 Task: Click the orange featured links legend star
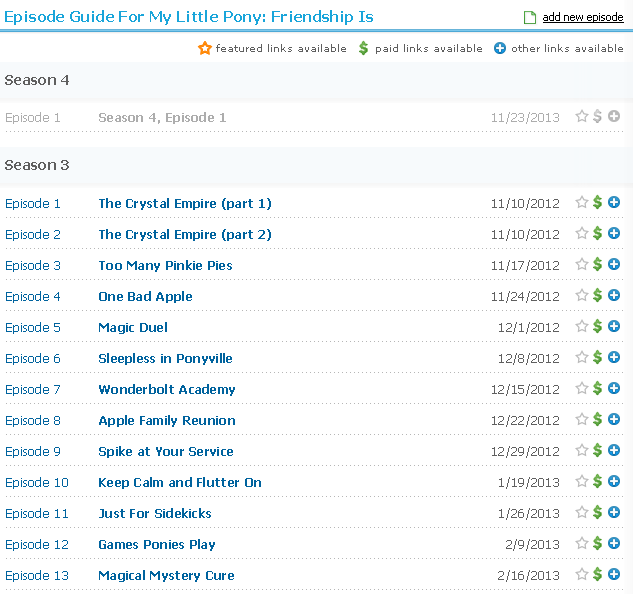pos(205,48)
